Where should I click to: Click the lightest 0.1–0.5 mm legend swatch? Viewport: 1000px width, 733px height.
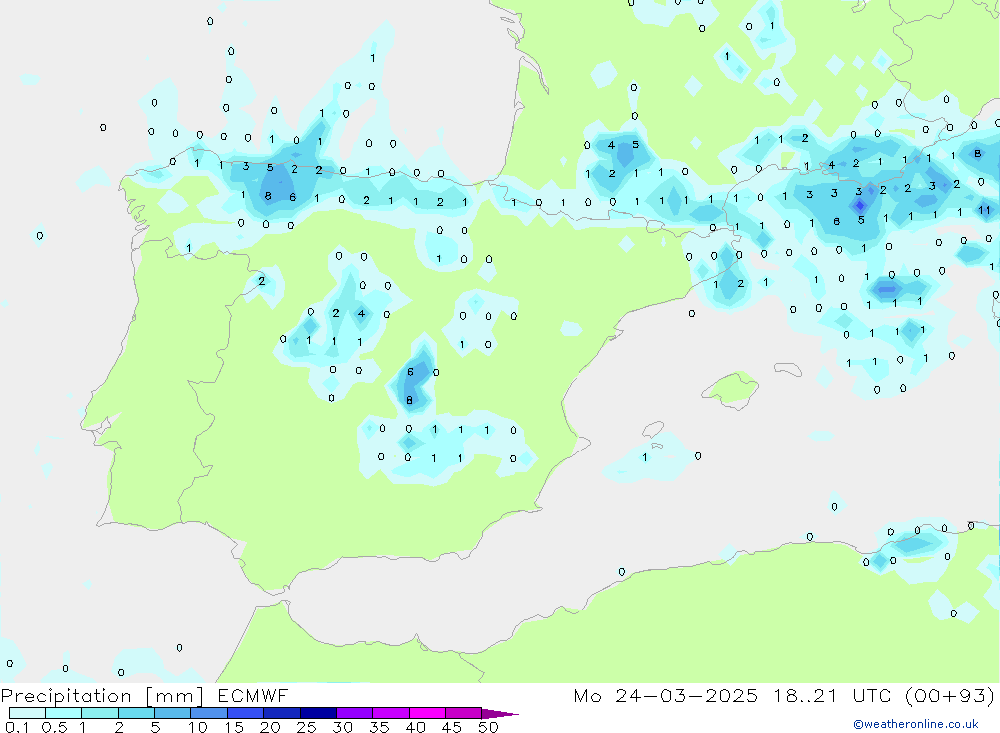(27, 713)
